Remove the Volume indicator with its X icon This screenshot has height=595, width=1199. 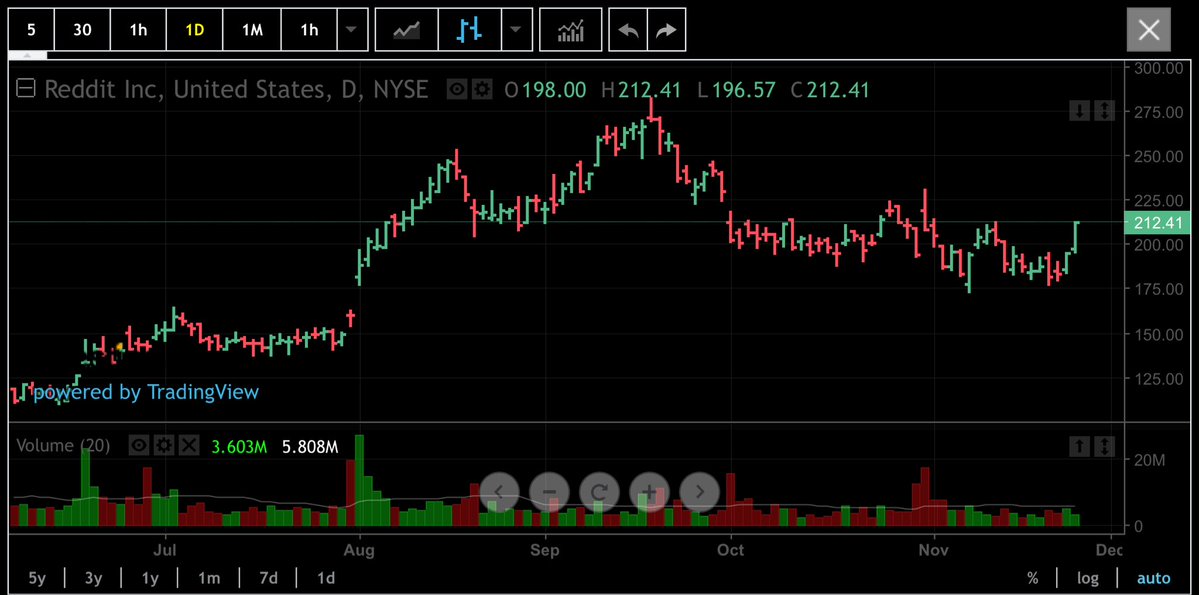pyautogui.click(x=189, y=445)
